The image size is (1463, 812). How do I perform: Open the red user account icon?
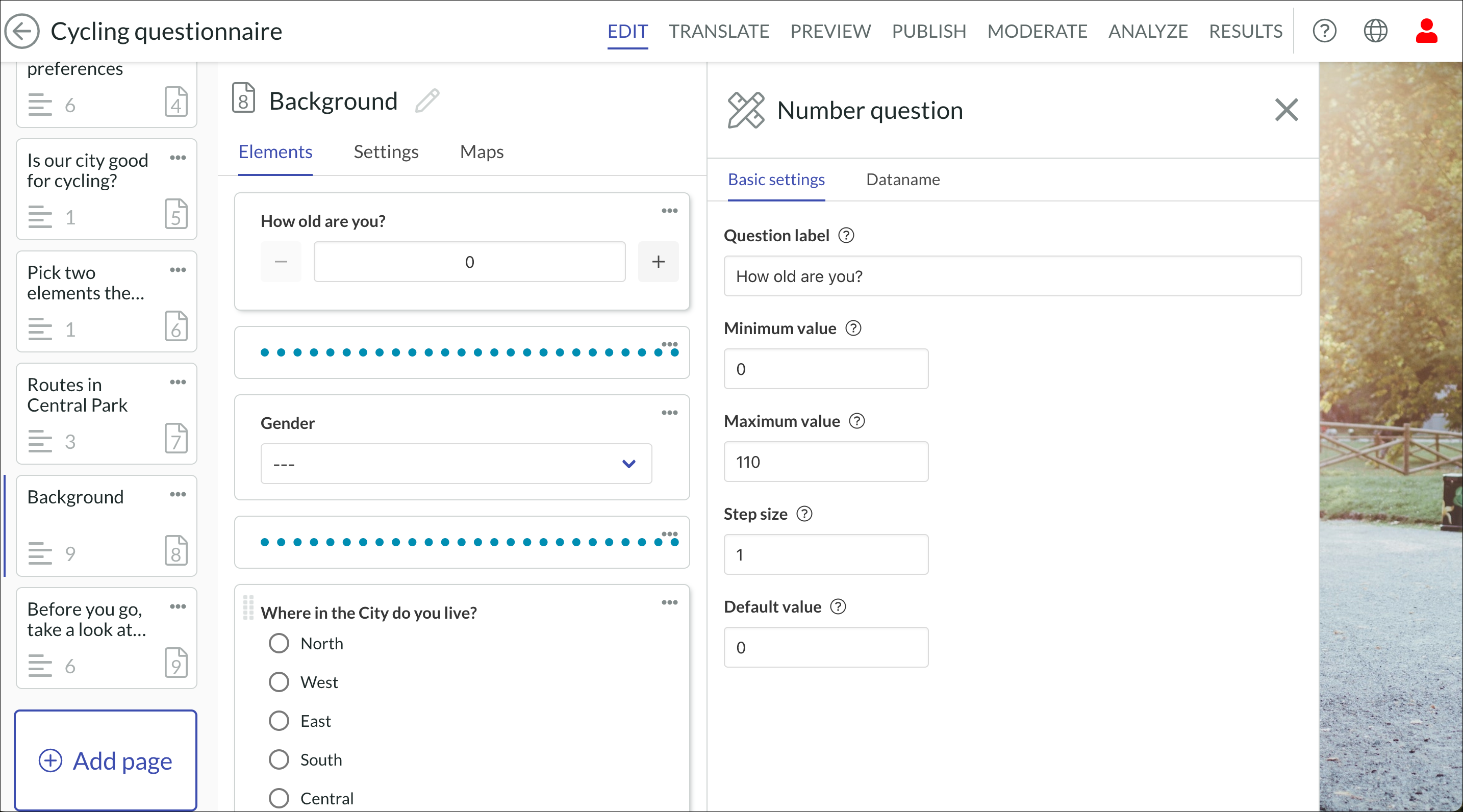tap(1426, 31)
